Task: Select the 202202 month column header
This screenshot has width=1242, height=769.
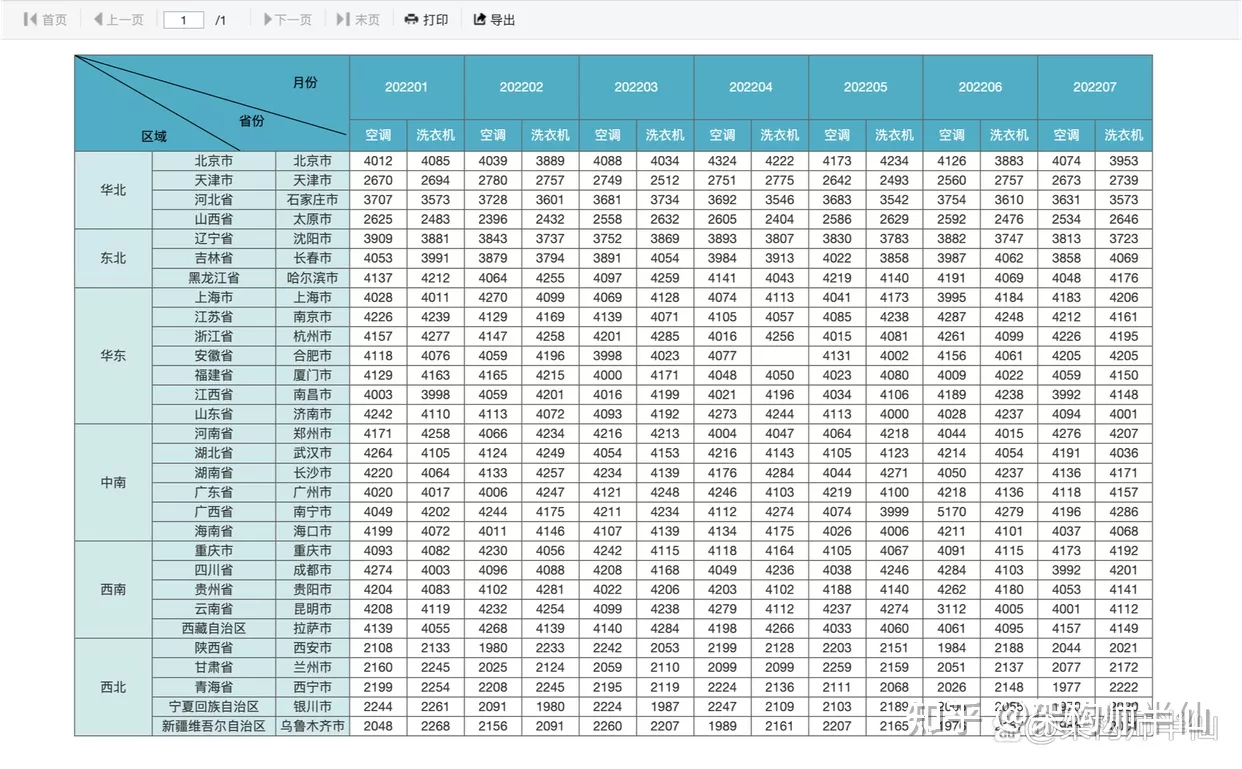Action: pos(521,87)
